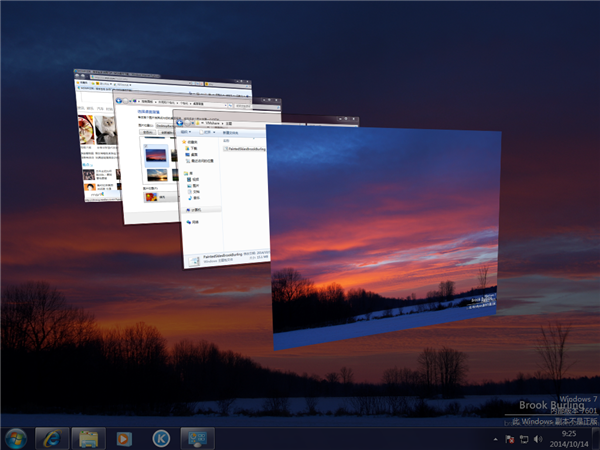Click the volume speaker tray icon
The image size is (600, 450).
click(537, 438)
